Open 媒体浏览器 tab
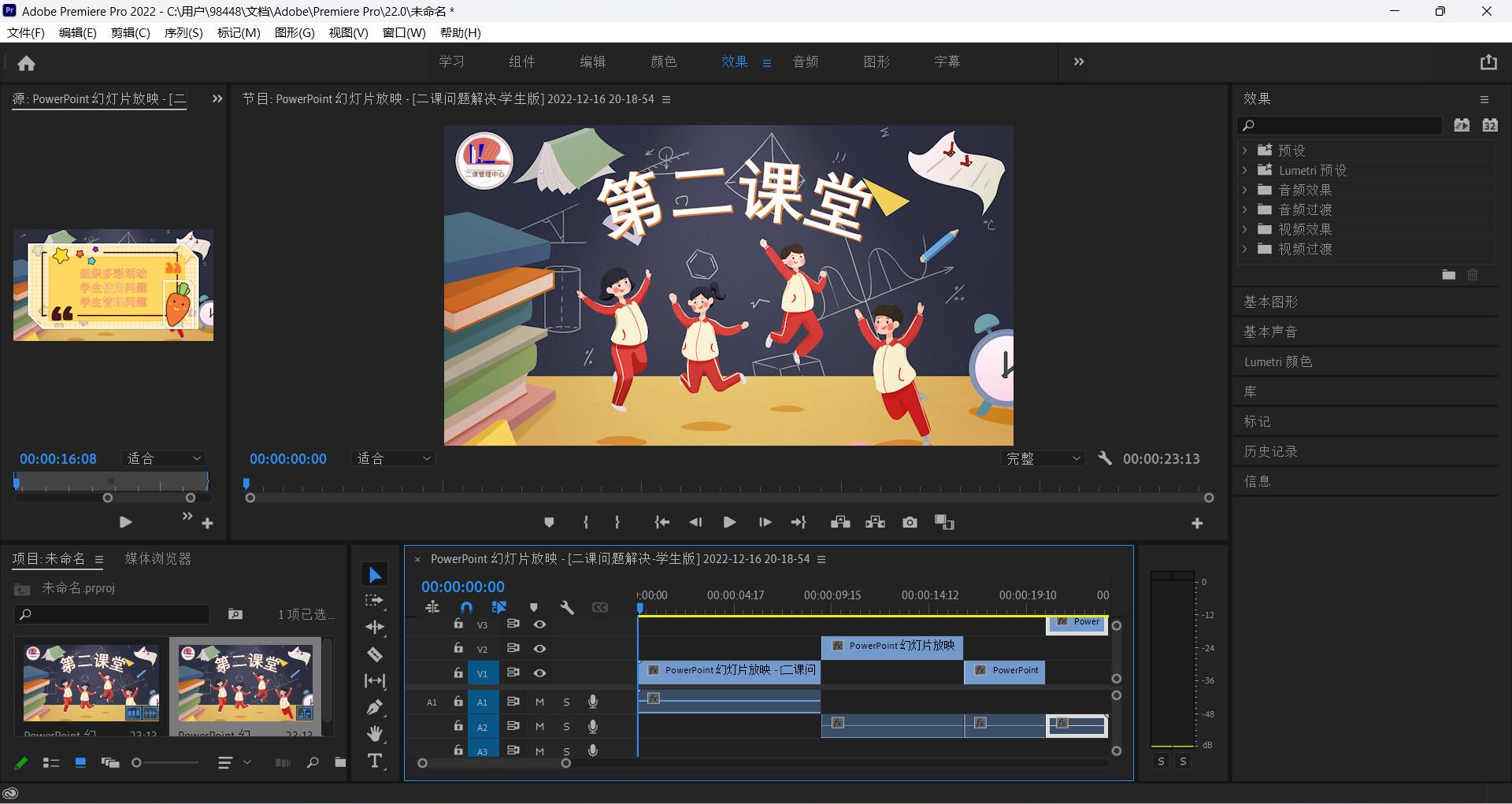 [x=157, y=558]
